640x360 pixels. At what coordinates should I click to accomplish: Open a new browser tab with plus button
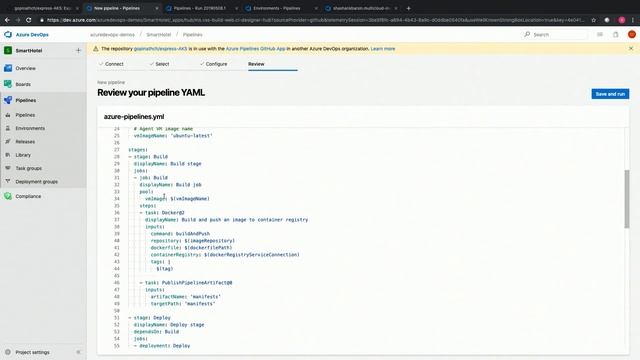[x=409, y=8]
